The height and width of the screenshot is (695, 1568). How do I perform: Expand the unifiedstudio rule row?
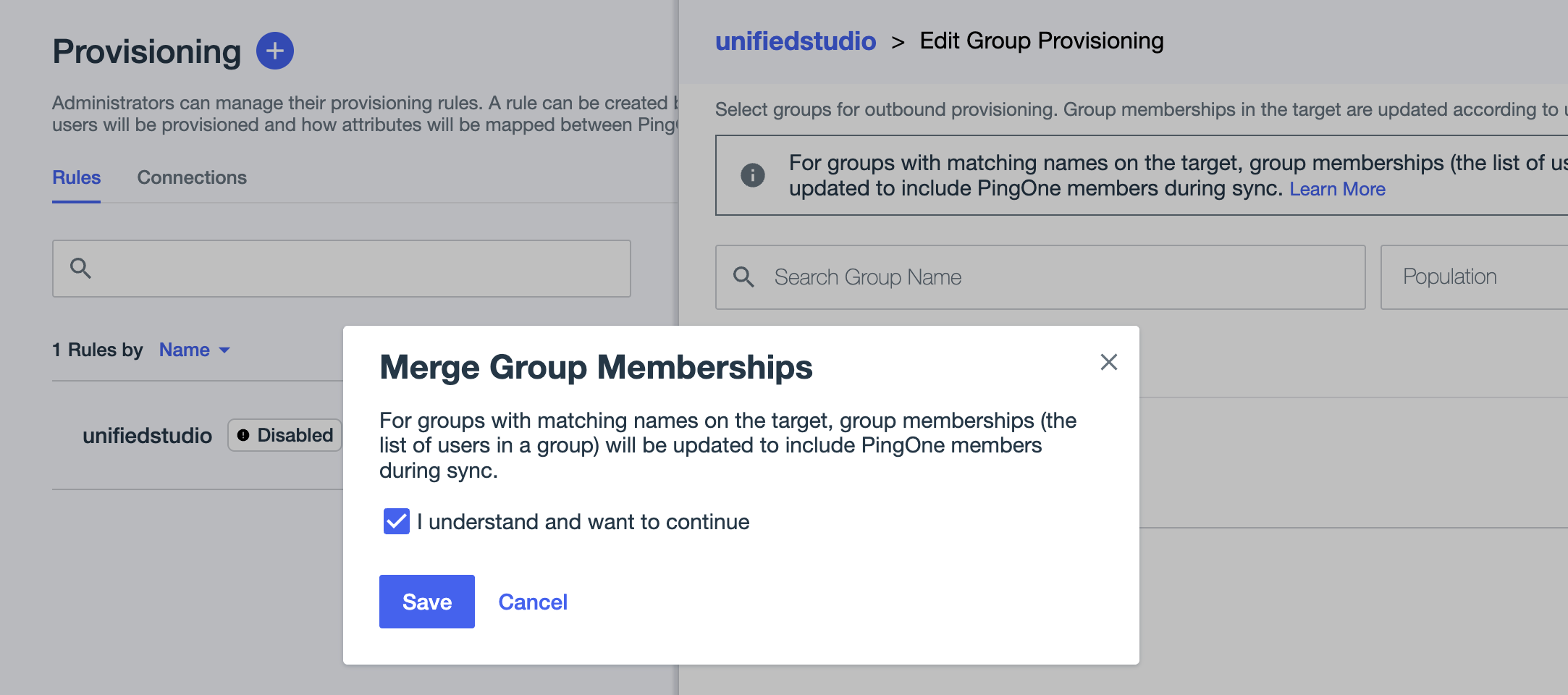pos(146,435)
